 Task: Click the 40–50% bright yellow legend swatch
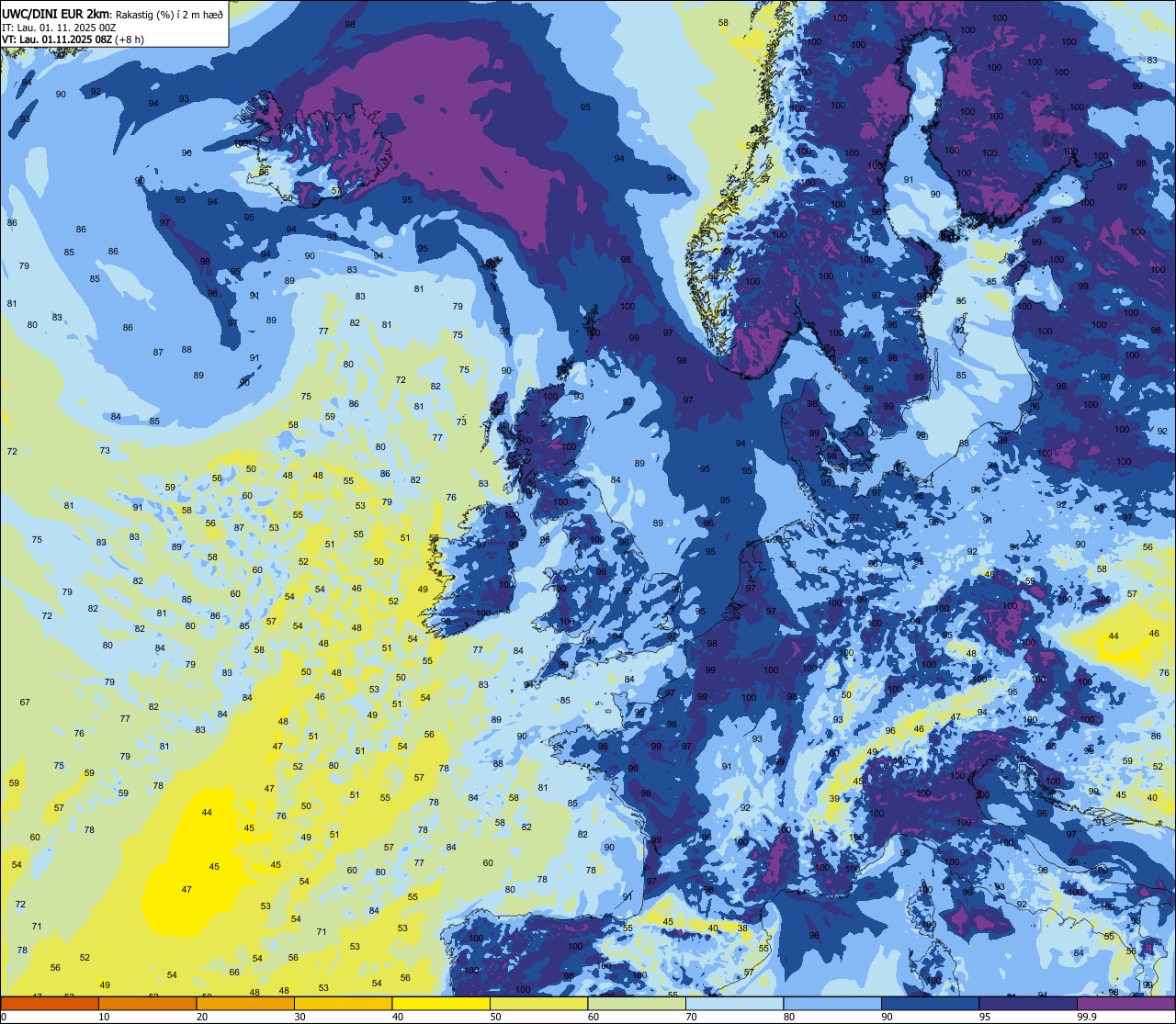441,1003
